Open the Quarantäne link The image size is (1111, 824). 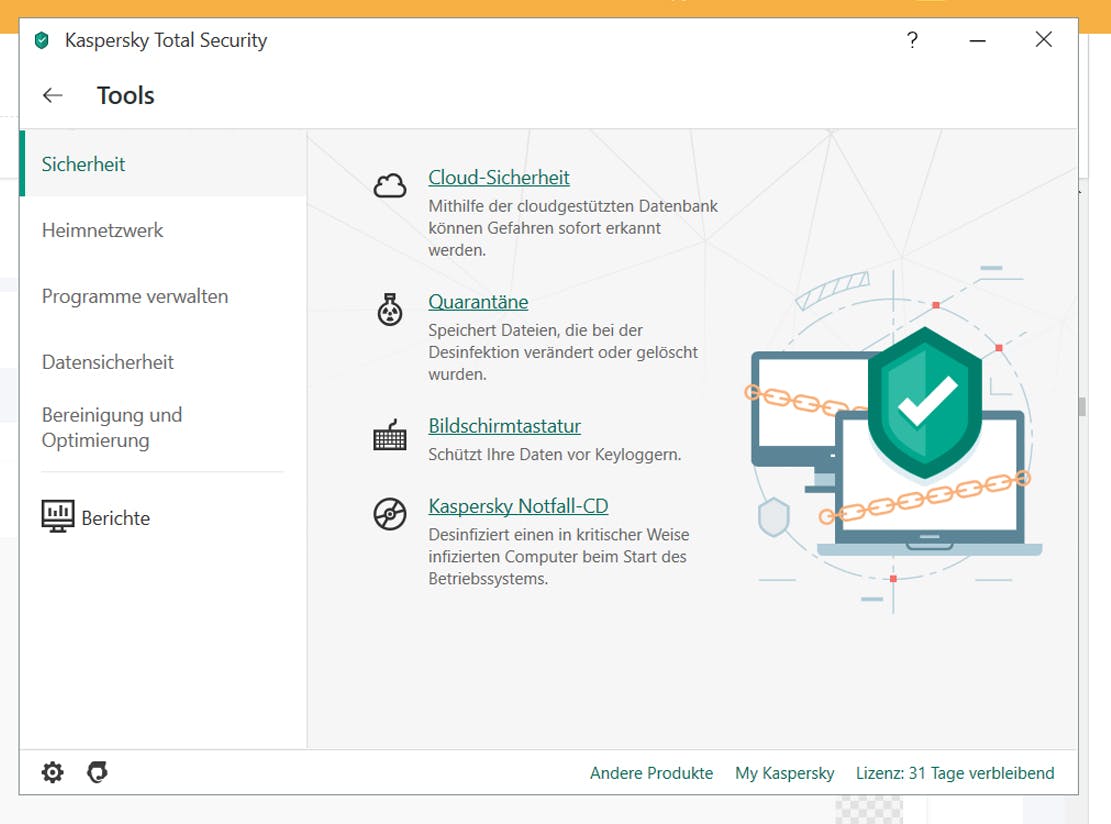478,301
